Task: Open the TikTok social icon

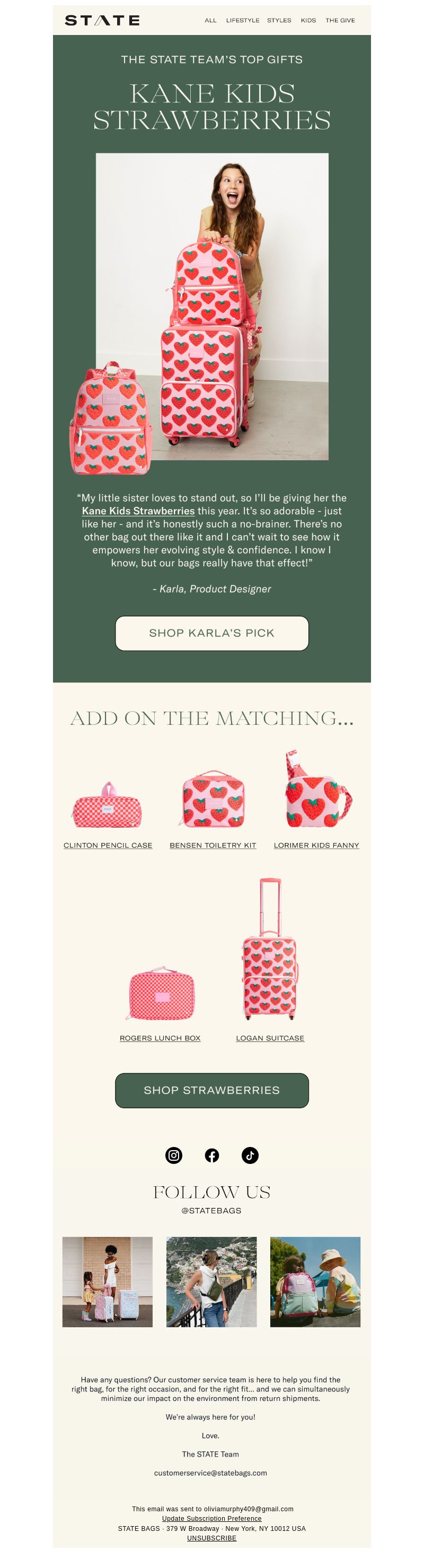Action: [x=250, y=1155]
